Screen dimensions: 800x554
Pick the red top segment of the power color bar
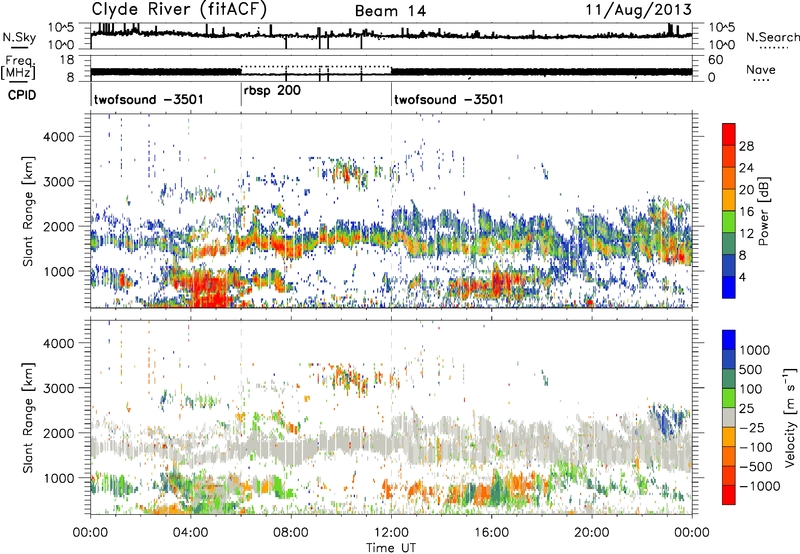[x=729, y=134]
